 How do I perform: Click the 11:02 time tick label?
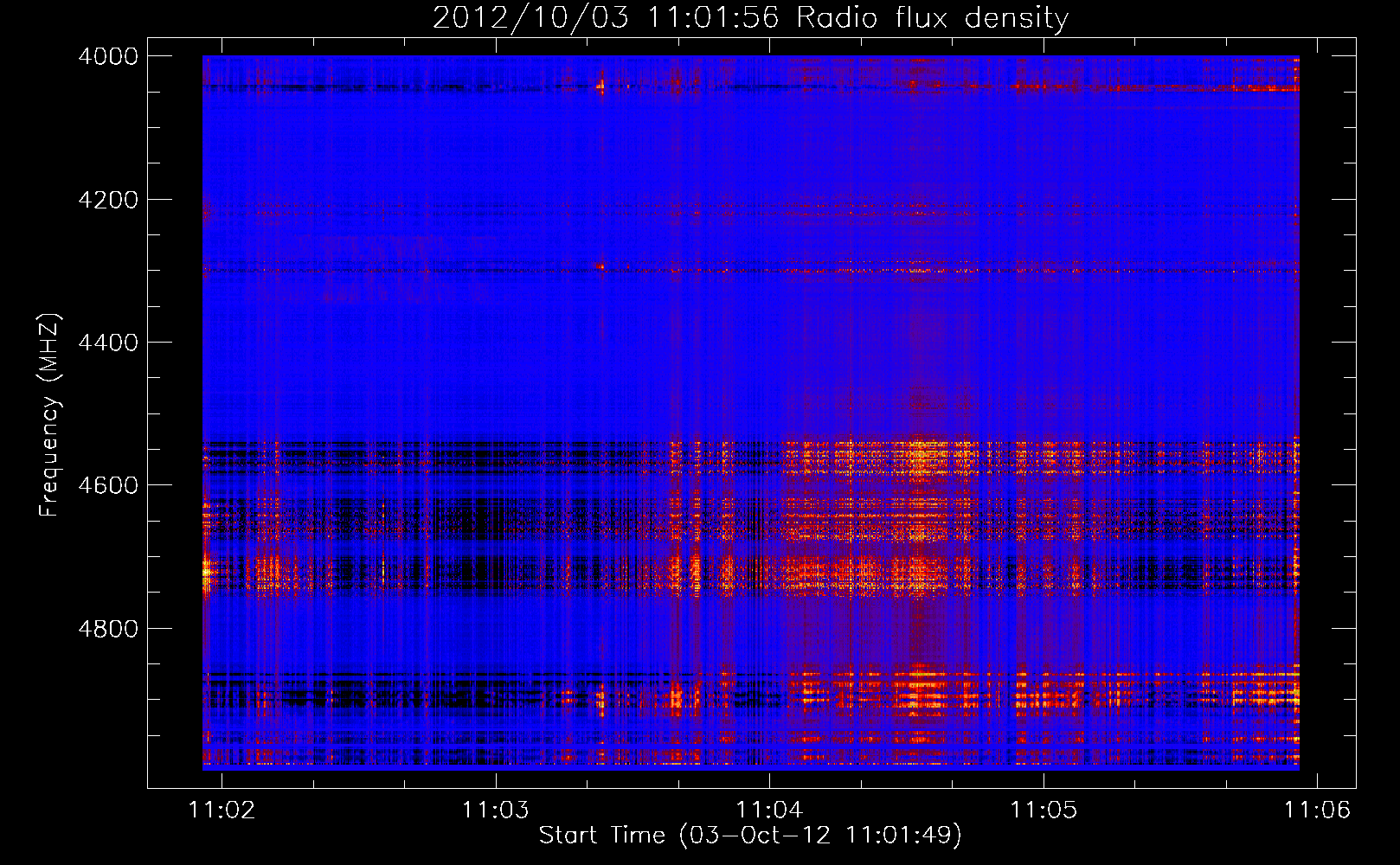[x=222, y=810]
